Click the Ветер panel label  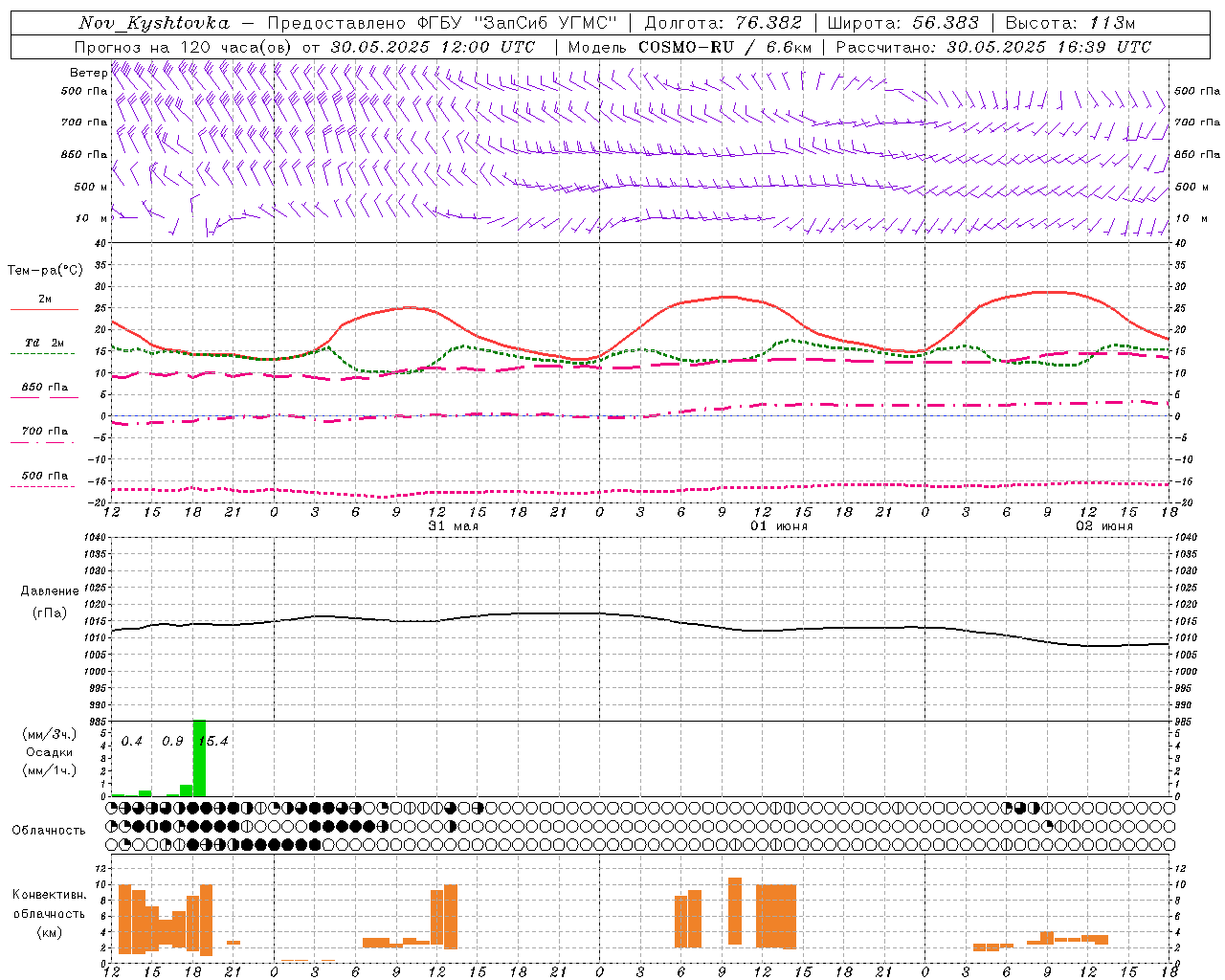(x=88, y=73)
